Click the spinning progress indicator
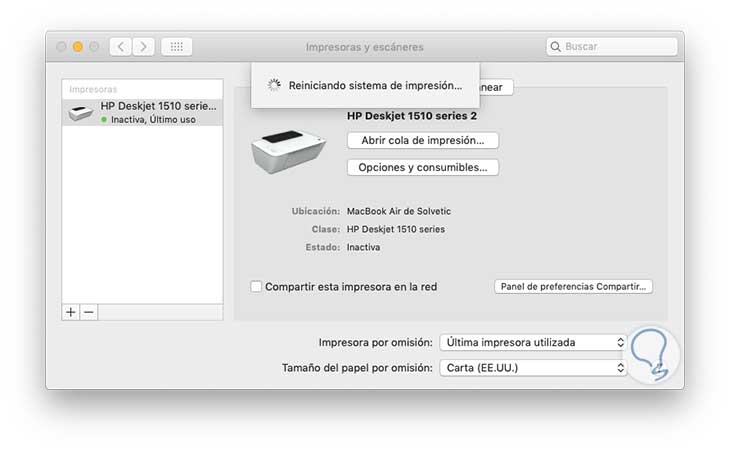This screenshot has width=730, height=450. point(274,85)
